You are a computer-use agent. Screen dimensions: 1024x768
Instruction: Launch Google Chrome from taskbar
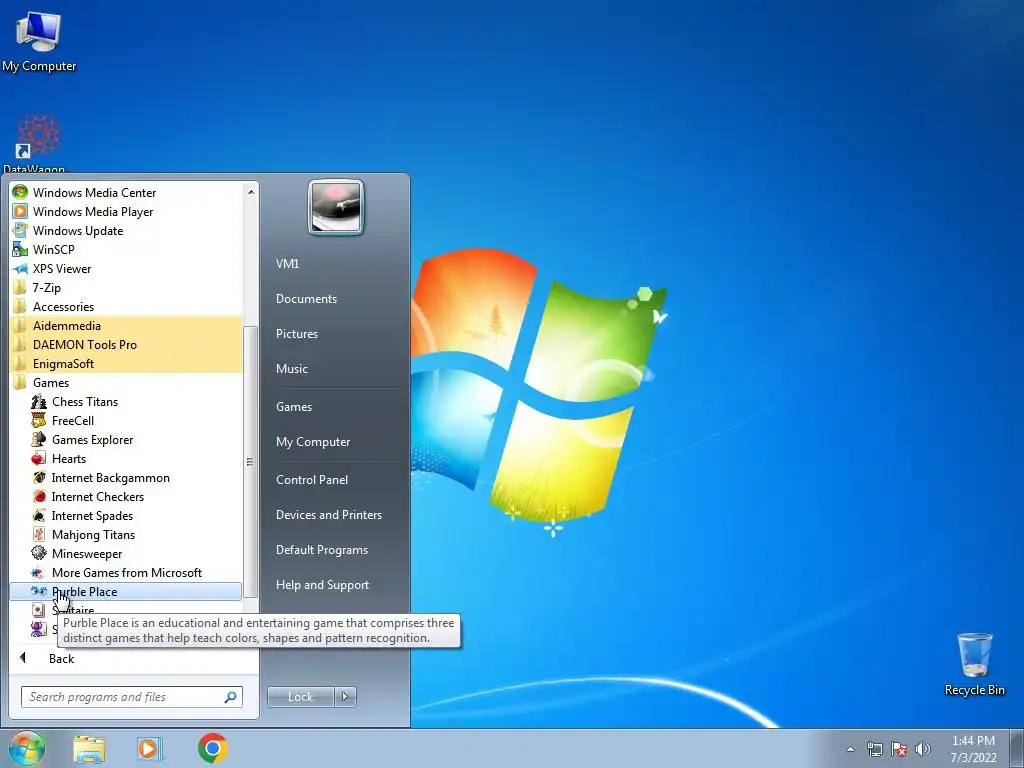tap(212, 748)
